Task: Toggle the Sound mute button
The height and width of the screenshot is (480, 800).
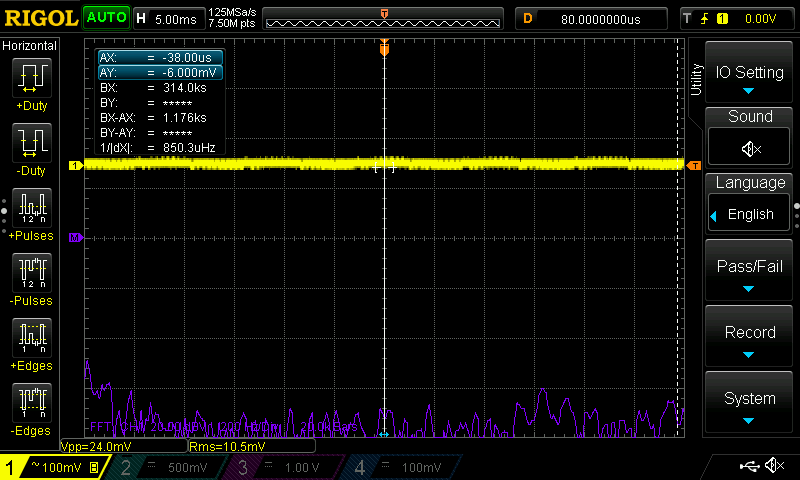Action: 750,148
